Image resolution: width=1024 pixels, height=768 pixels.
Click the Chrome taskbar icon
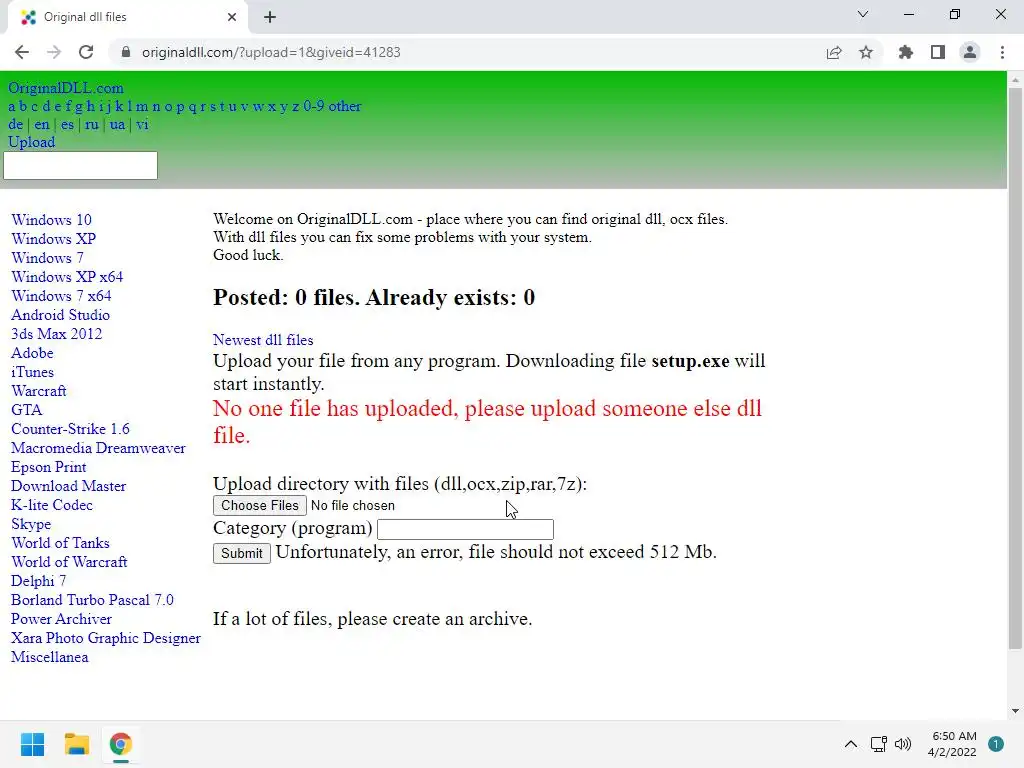pos(120,744)
